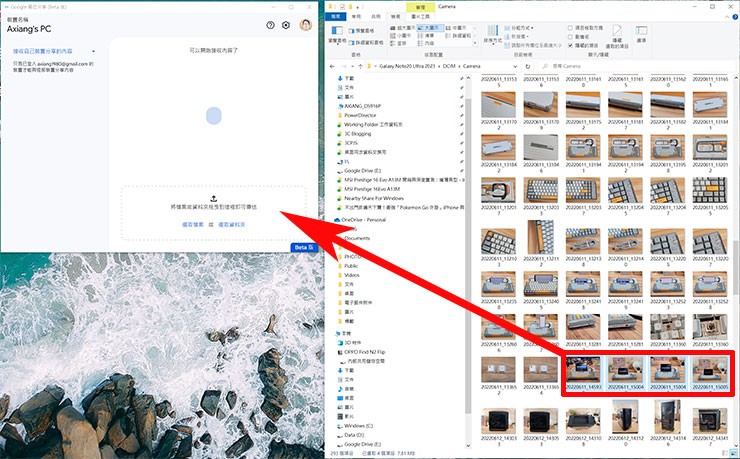Open AXIANG_DS916P in quick access
This screenshot has height=459, width=740.
pos(362,106)
